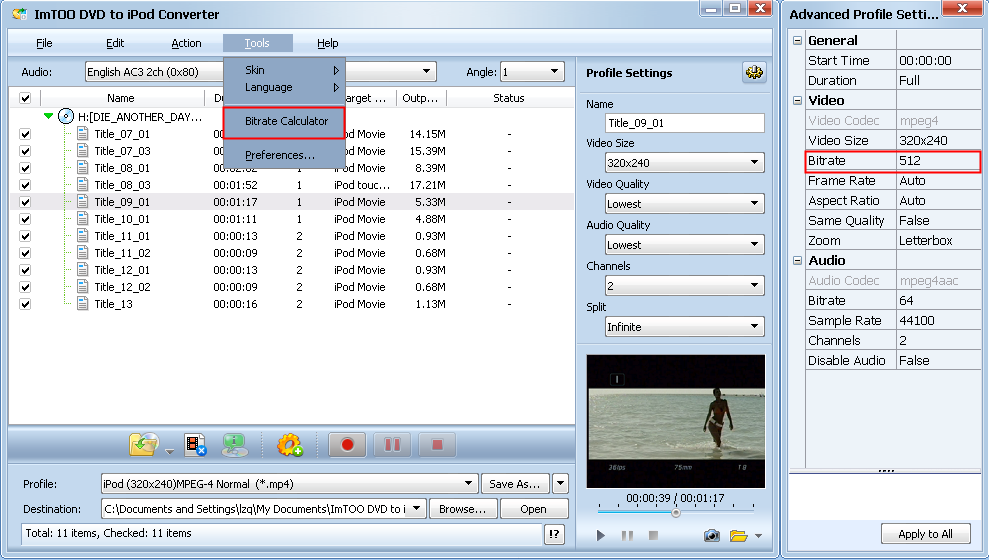Click the snapshot camera icon under preview
Image resolution: width=989 pixels, height=560 pixels.
711,535
